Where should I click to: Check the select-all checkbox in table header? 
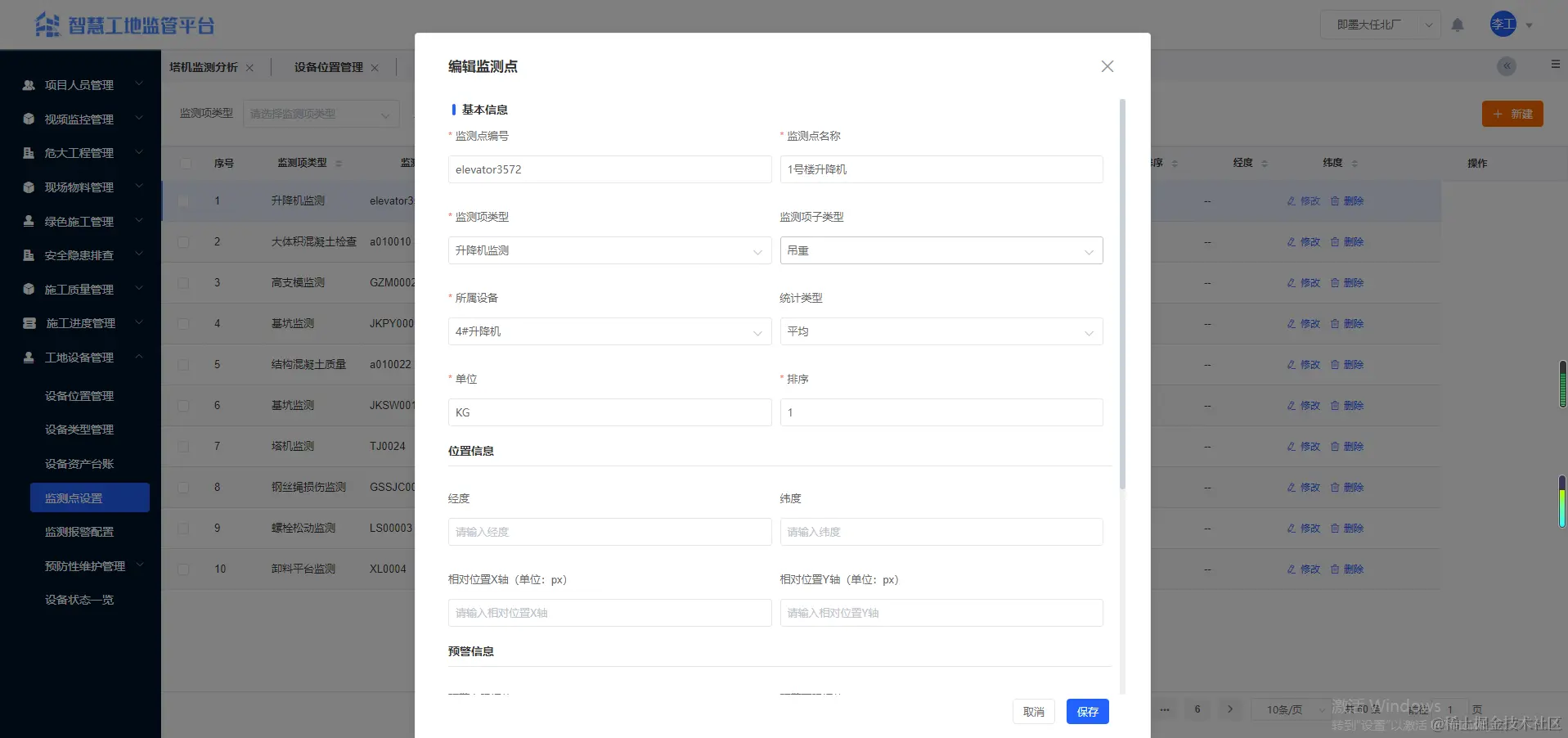tap(184, 163)
